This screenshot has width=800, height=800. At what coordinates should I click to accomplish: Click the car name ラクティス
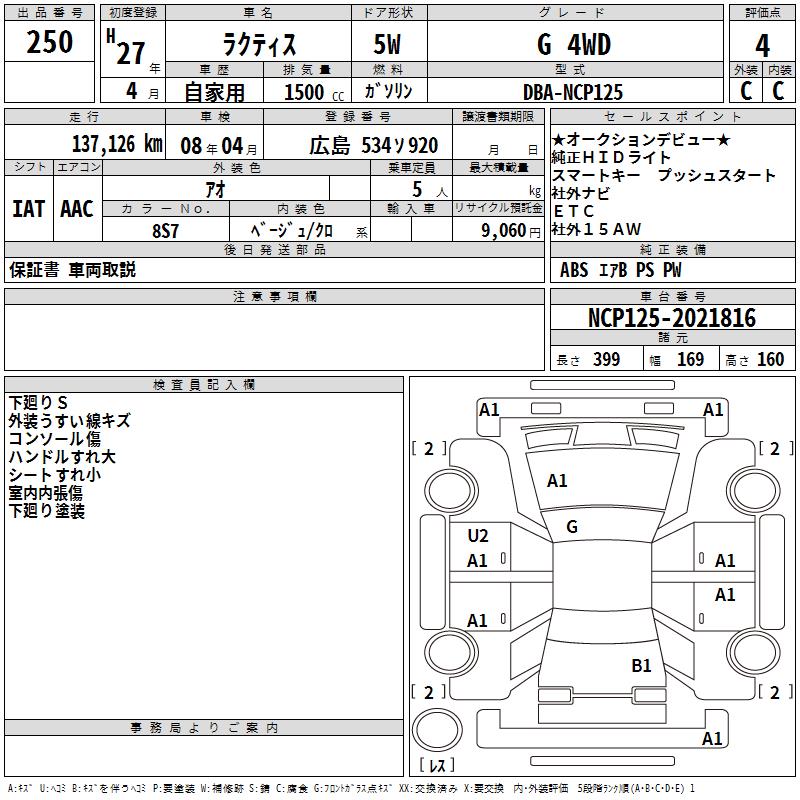(259, 44)
